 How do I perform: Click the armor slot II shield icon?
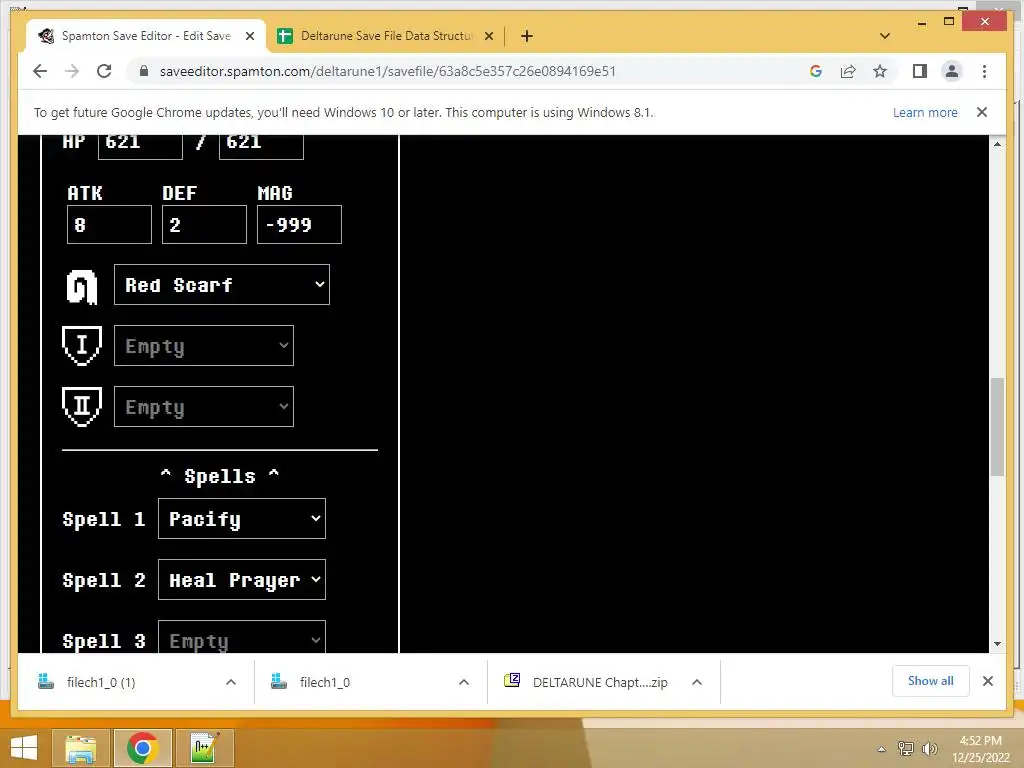coord(82,407)
